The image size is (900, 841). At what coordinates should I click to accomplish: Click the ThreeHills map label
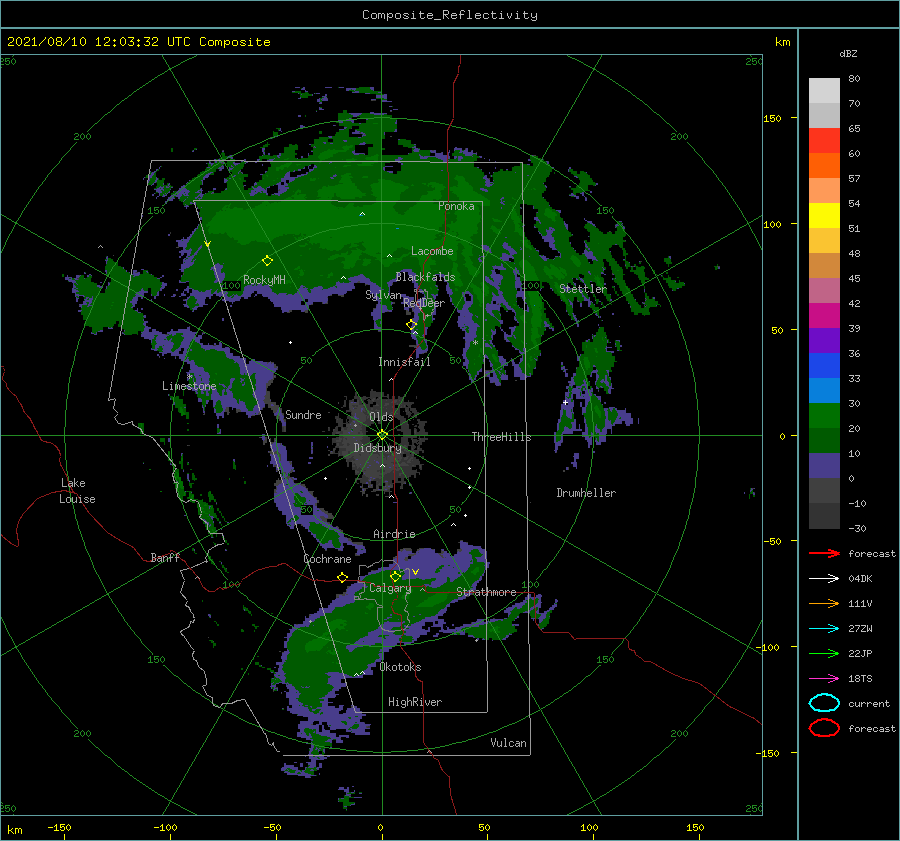click(501, 437)
